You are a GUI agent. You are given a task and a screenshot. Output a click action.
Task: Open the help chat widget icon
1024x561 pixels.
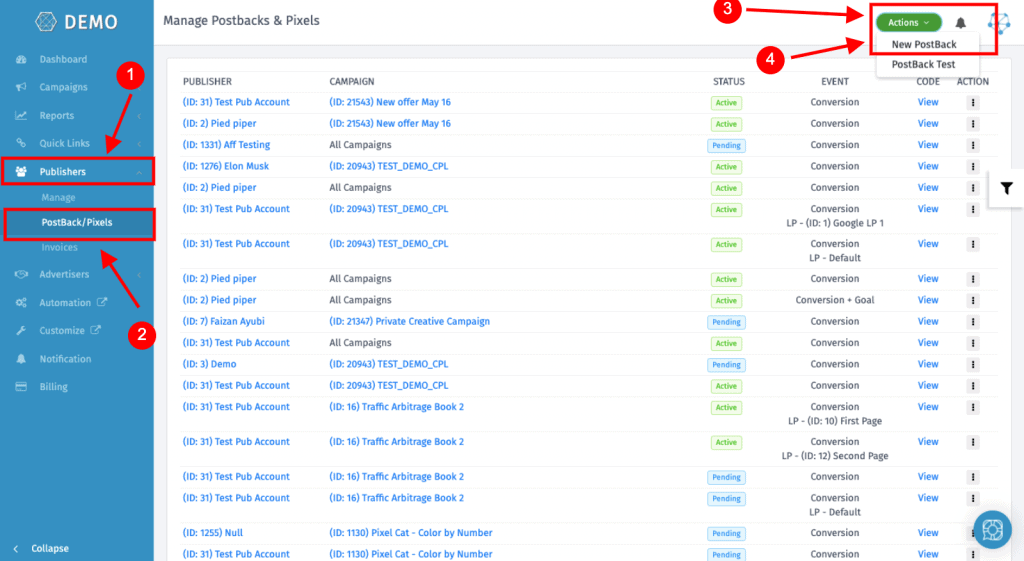coord(991,529)
